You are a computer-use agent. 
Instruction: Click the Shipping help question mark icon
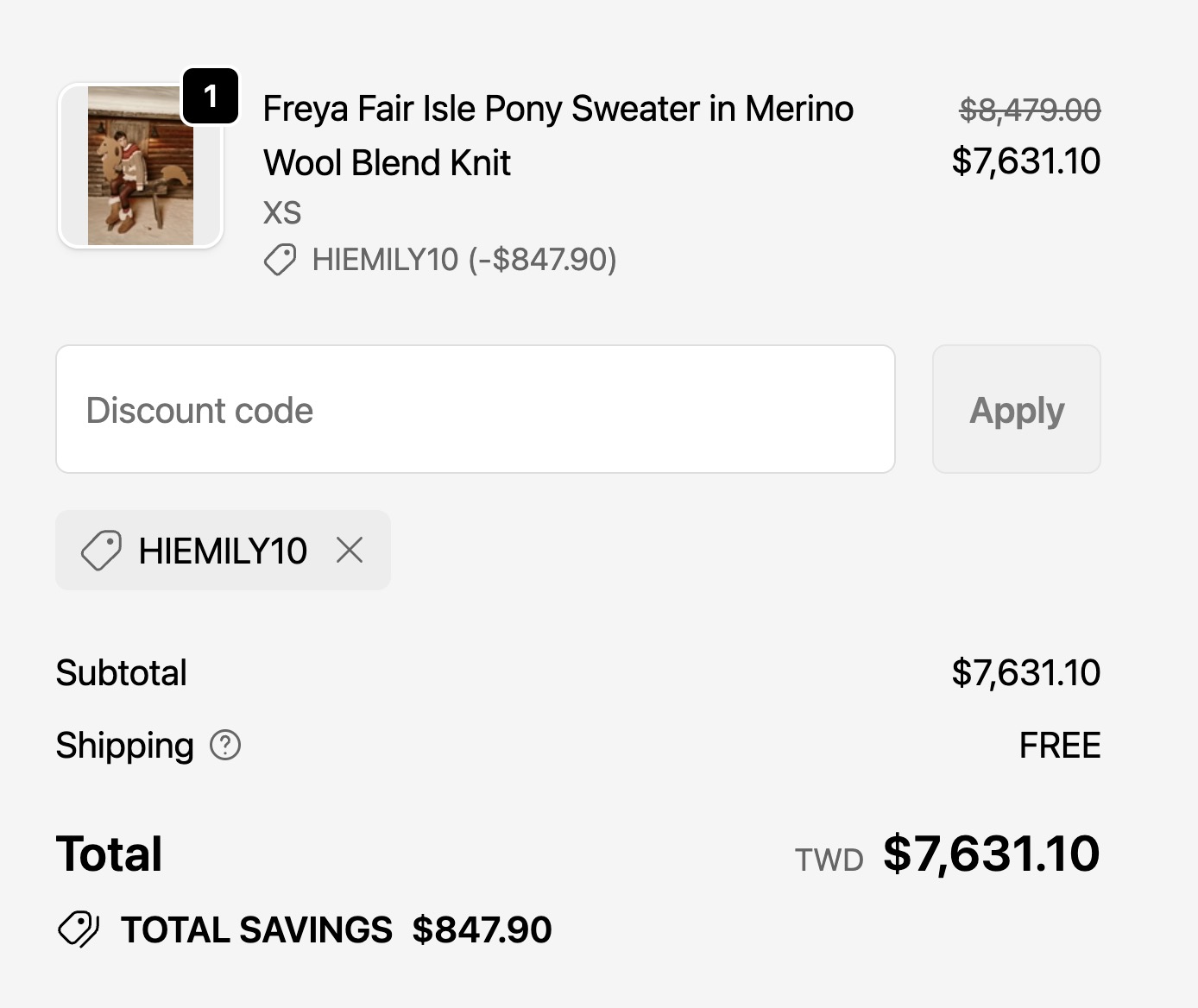coord(225,745)
